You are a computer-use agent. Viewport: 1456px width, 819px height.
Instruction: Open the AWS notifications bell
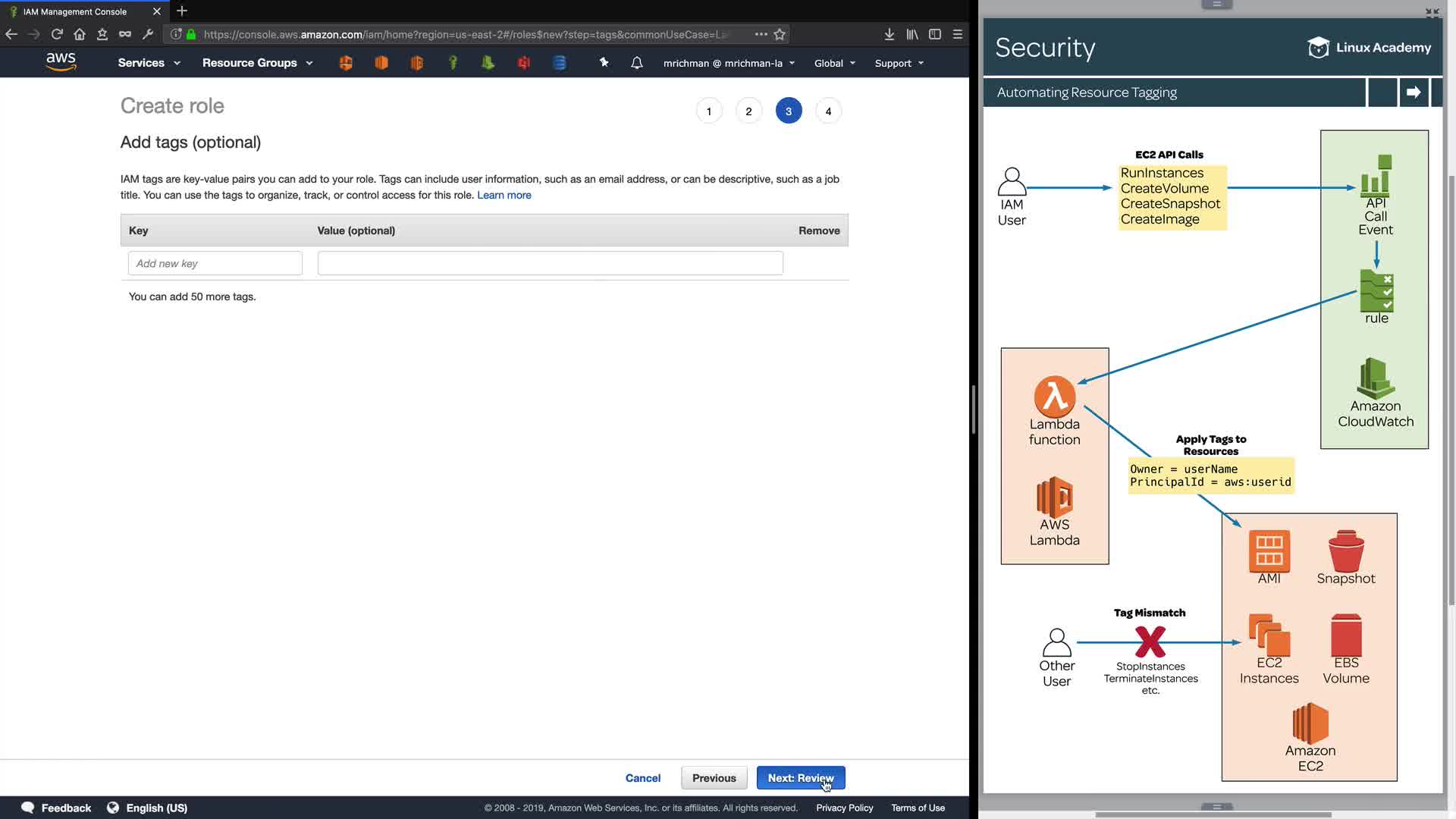[x=637, y=63]
